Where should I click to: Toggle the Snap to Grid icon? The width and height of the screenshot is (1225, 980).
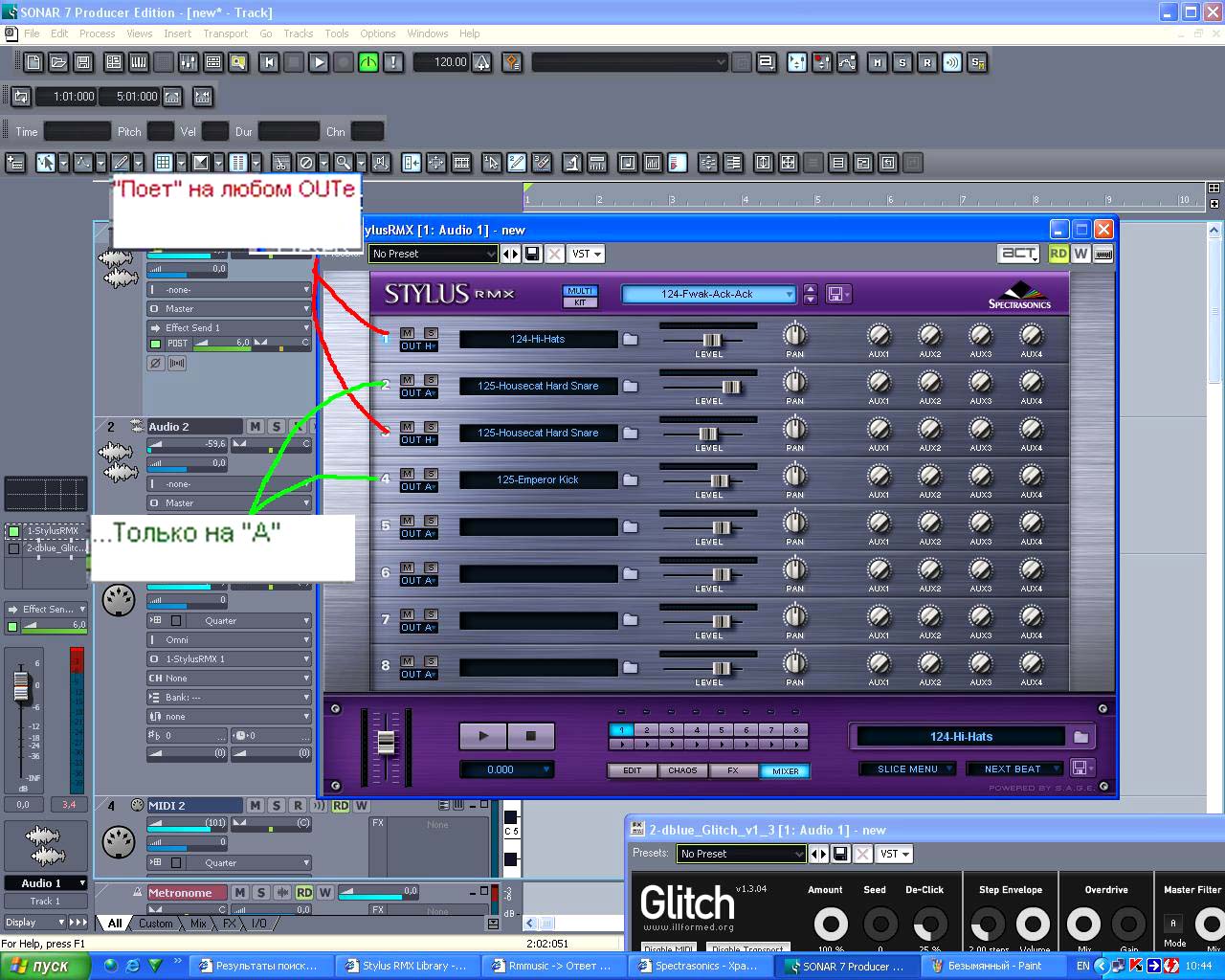(163, 163)
